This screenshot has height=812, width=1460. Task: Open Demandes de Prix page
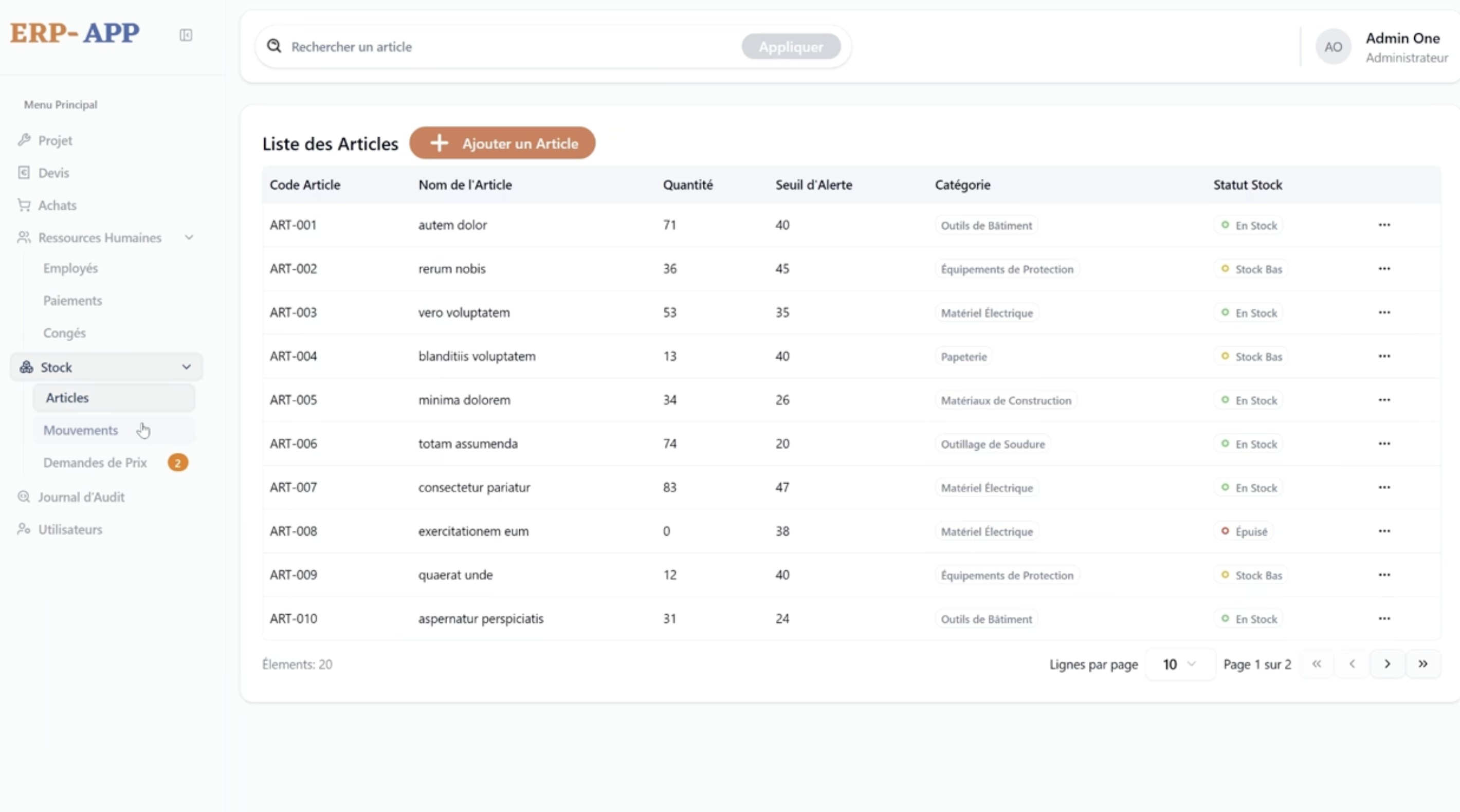[95, 463]
